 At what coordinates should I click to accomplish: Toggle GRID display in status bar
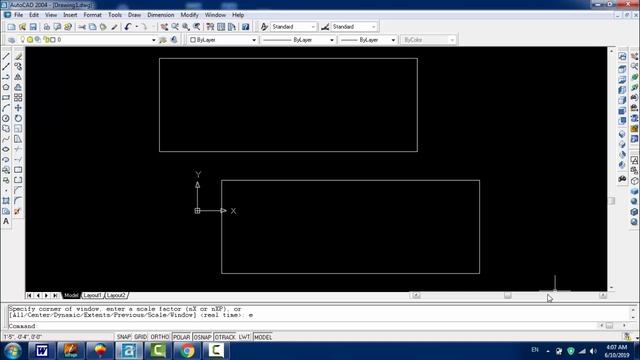(140, 337)
